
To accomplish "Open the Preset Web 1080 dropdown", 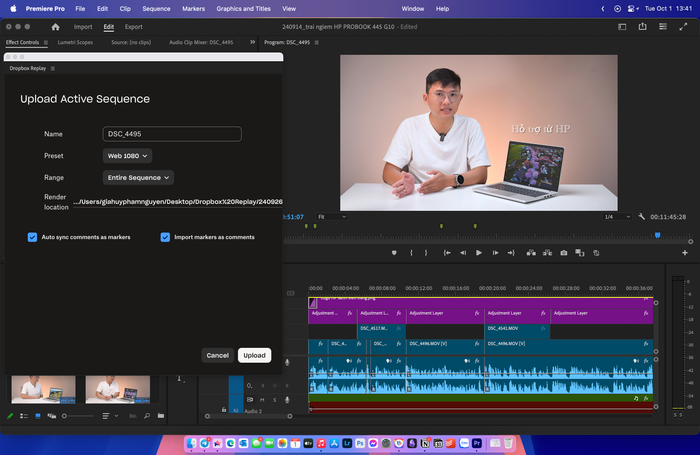I will pos(128,156).
